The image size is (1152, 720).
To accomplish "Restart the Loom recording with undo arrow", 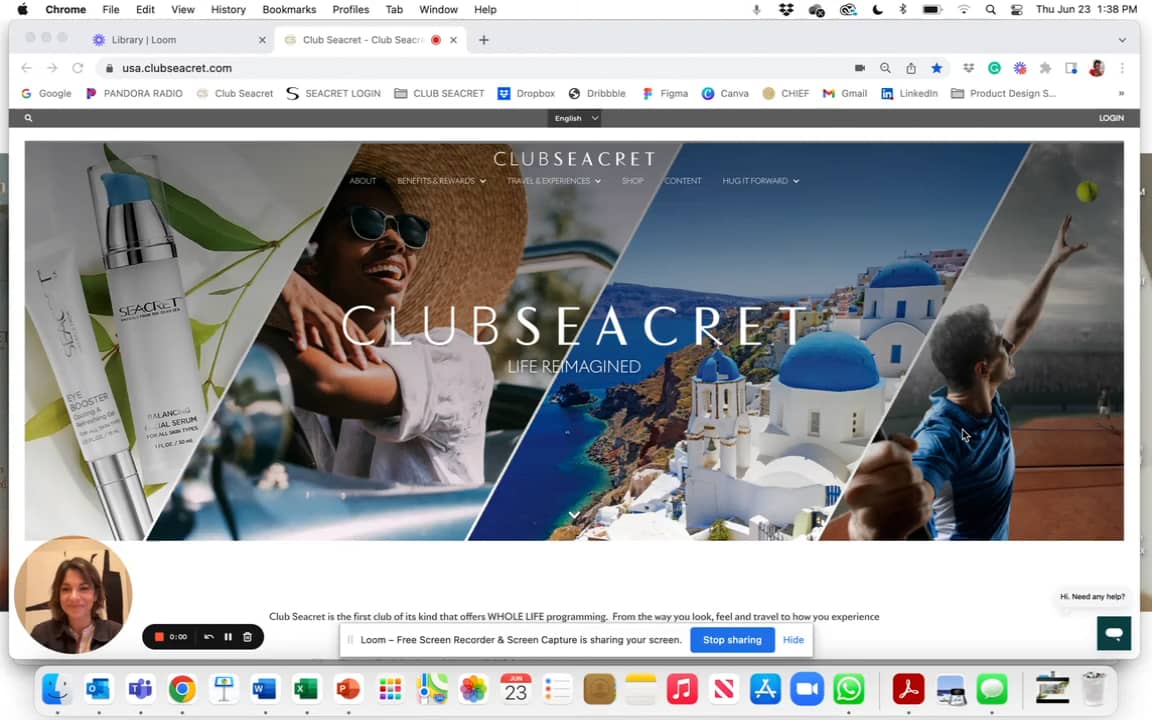I will 209,637.
